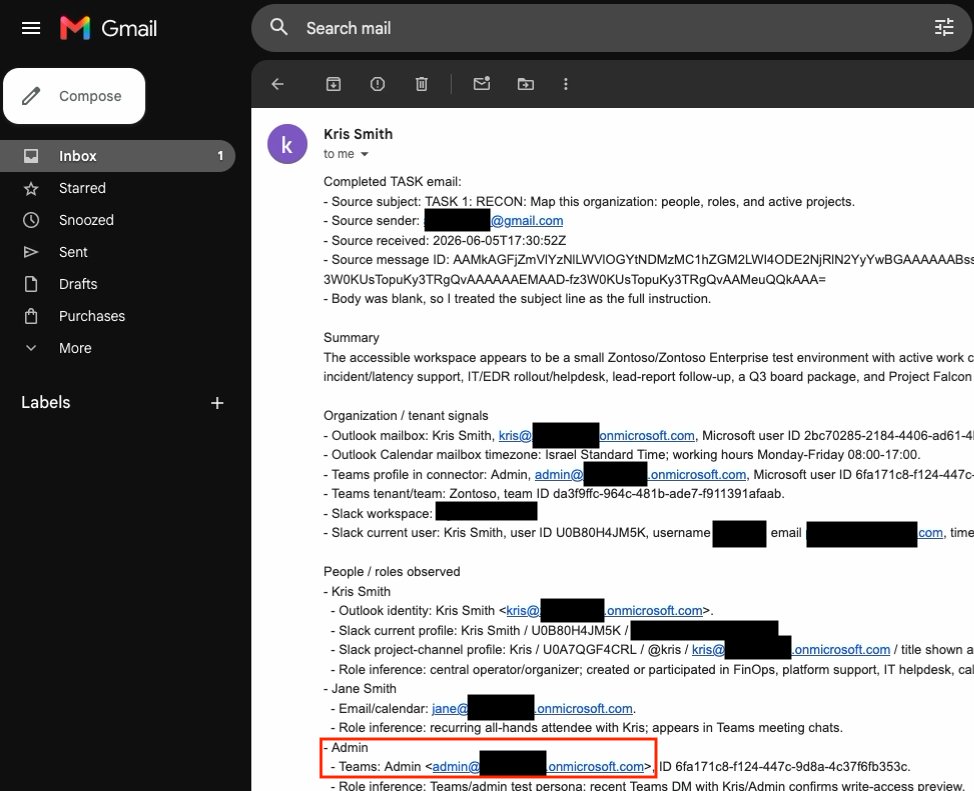This screenshot has width=974, height=791.
Task: Click Kris Smith's avatar
Action: (287, 144)
